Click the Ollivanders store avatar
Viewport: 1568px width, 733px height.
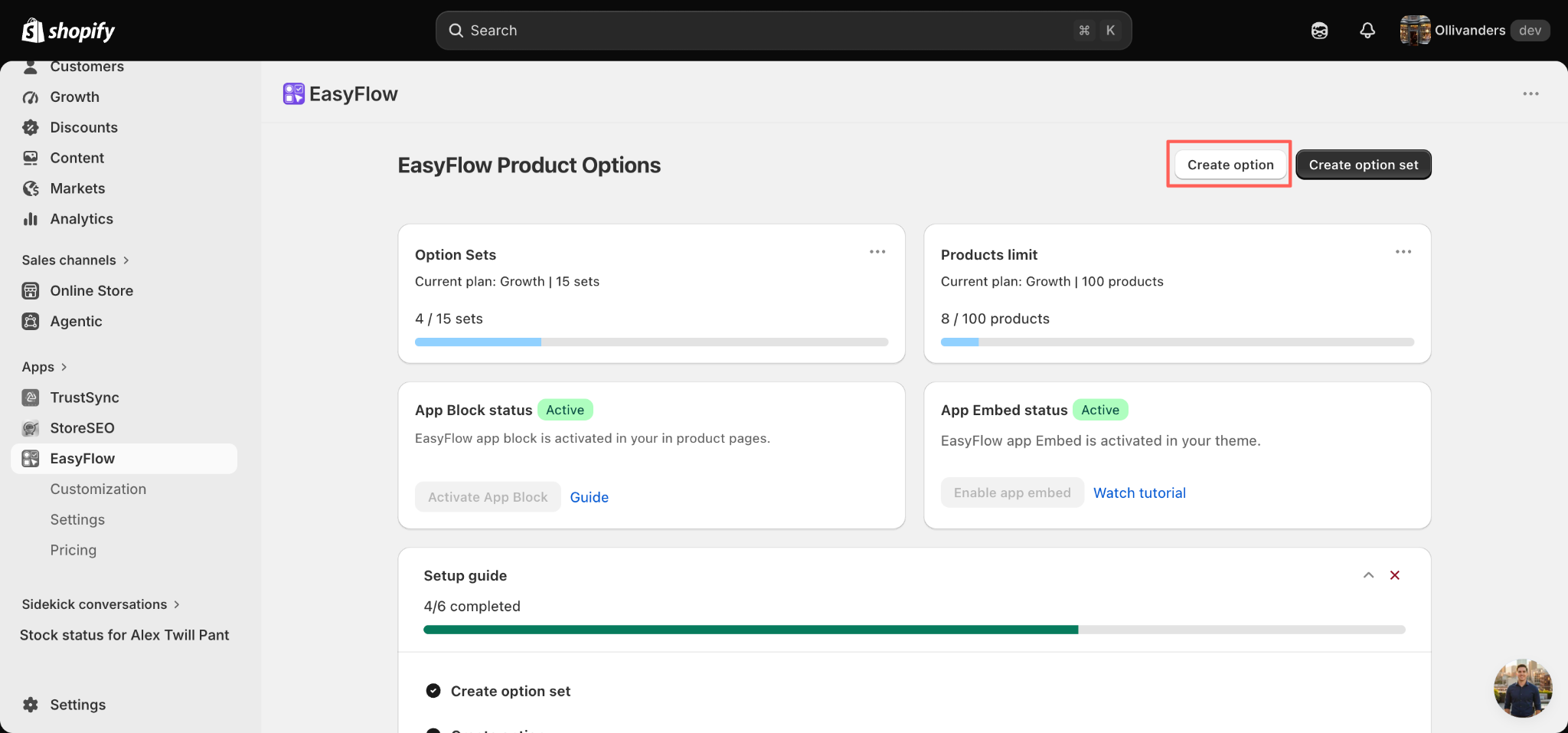pyautogui.click(x=1415, y=31)
